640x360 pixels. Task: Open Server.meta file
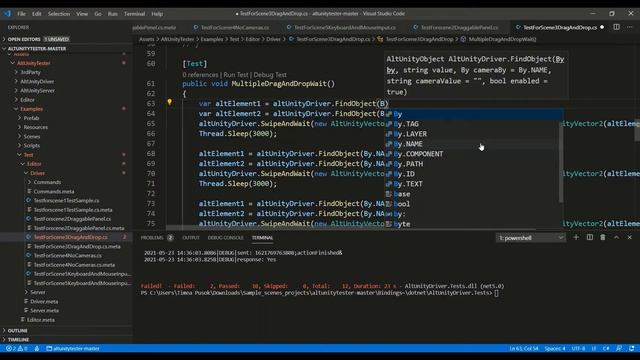pyautogui.click(x=44, y=311)
